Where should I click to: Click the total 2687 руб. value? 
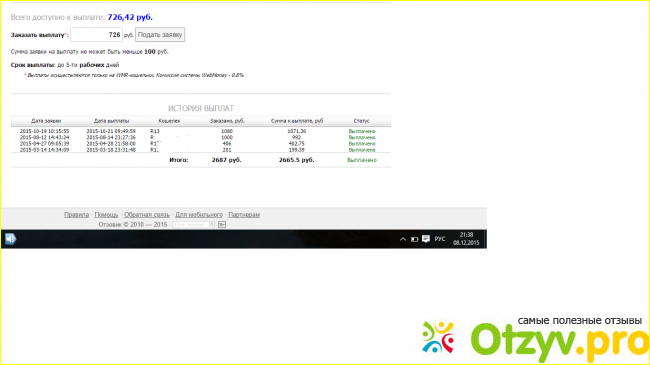(226, 160)
